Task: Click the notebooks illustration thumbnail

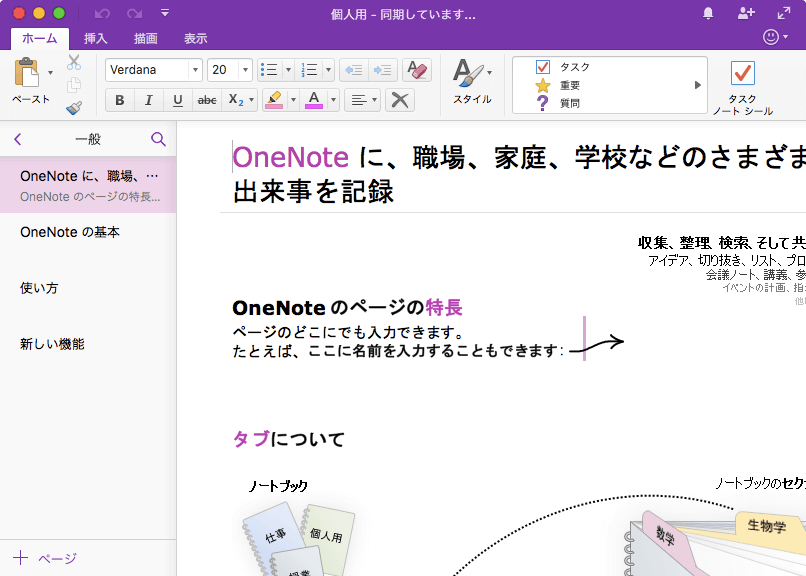Action: [299, 540]
